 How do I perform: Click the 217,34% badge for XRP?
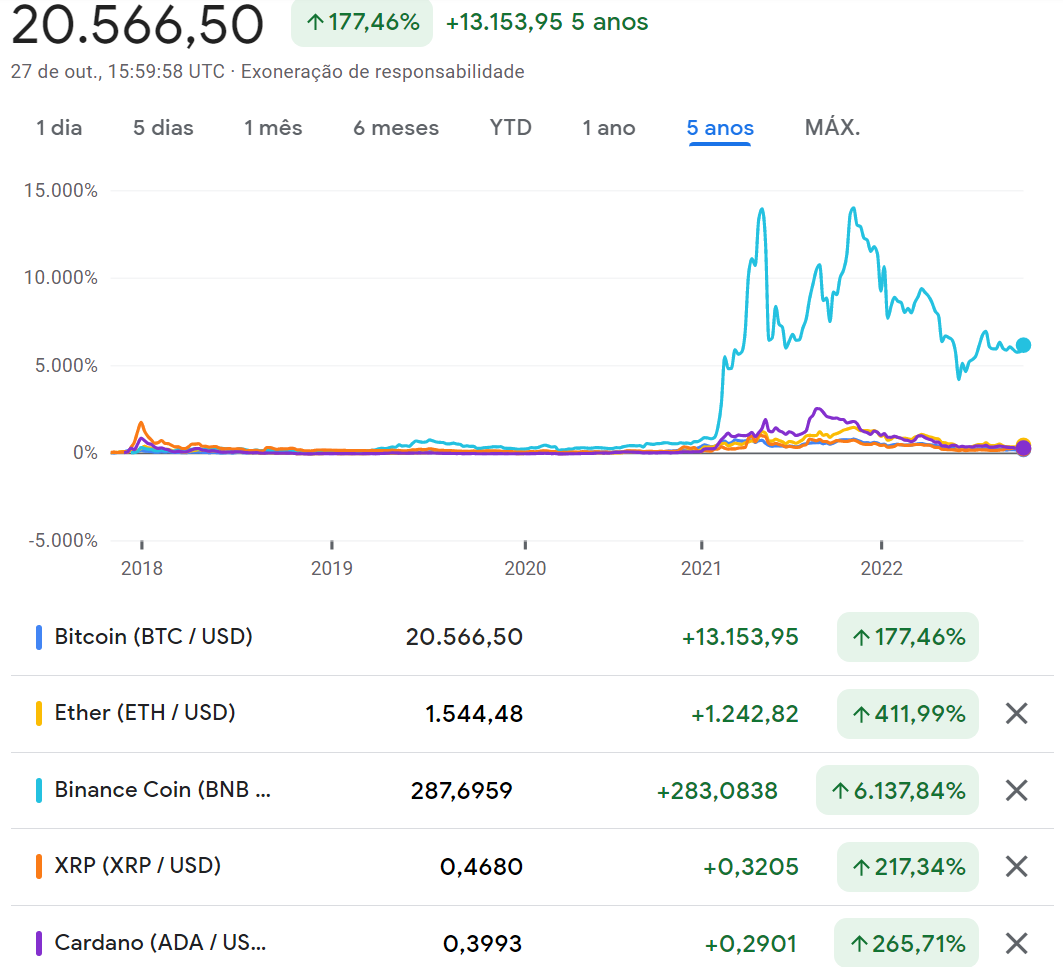pos(907,866)
